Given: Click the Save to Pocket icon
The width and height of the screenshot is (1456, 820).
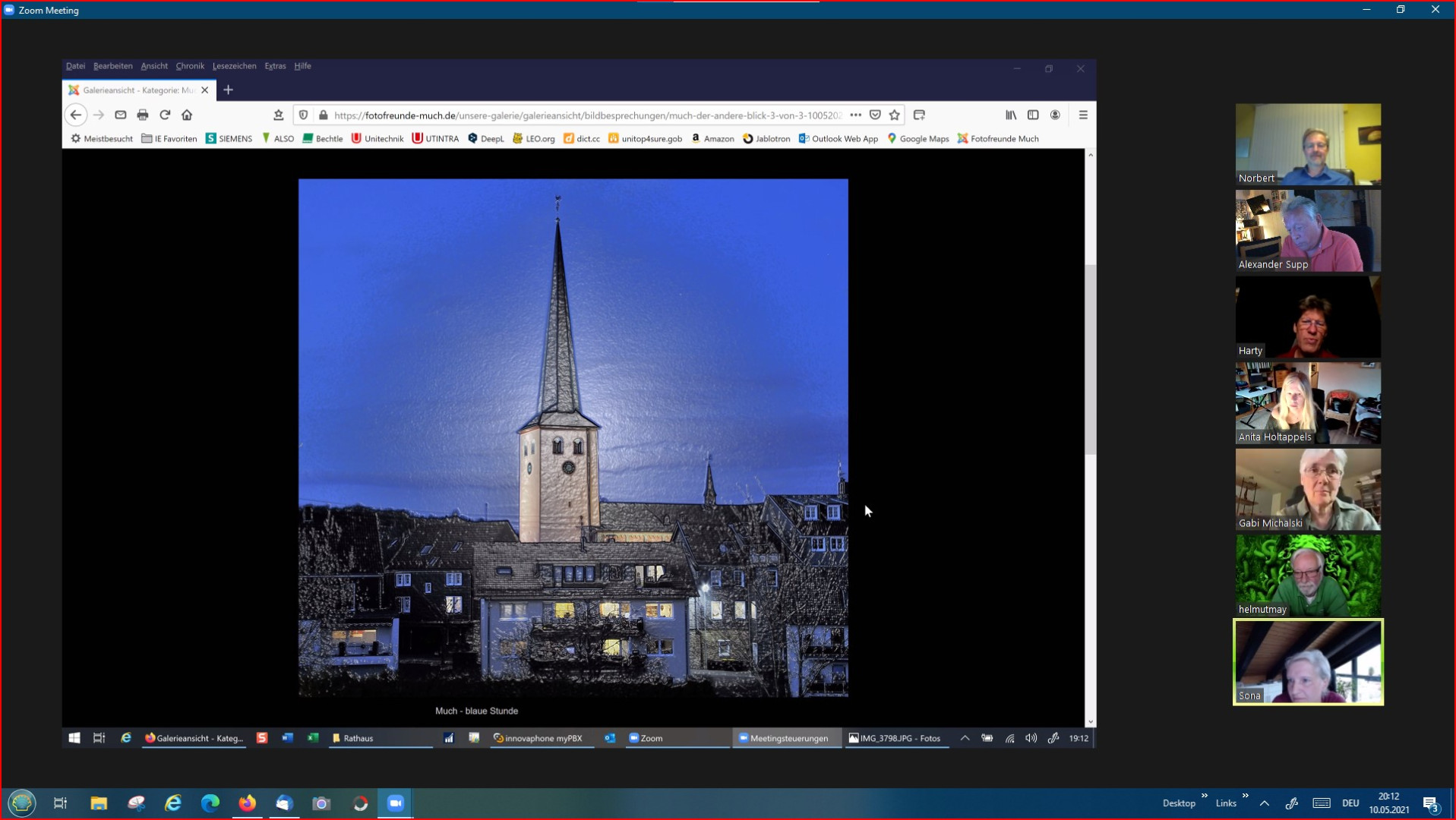Looking at the screenshot, I should point(875,115).
